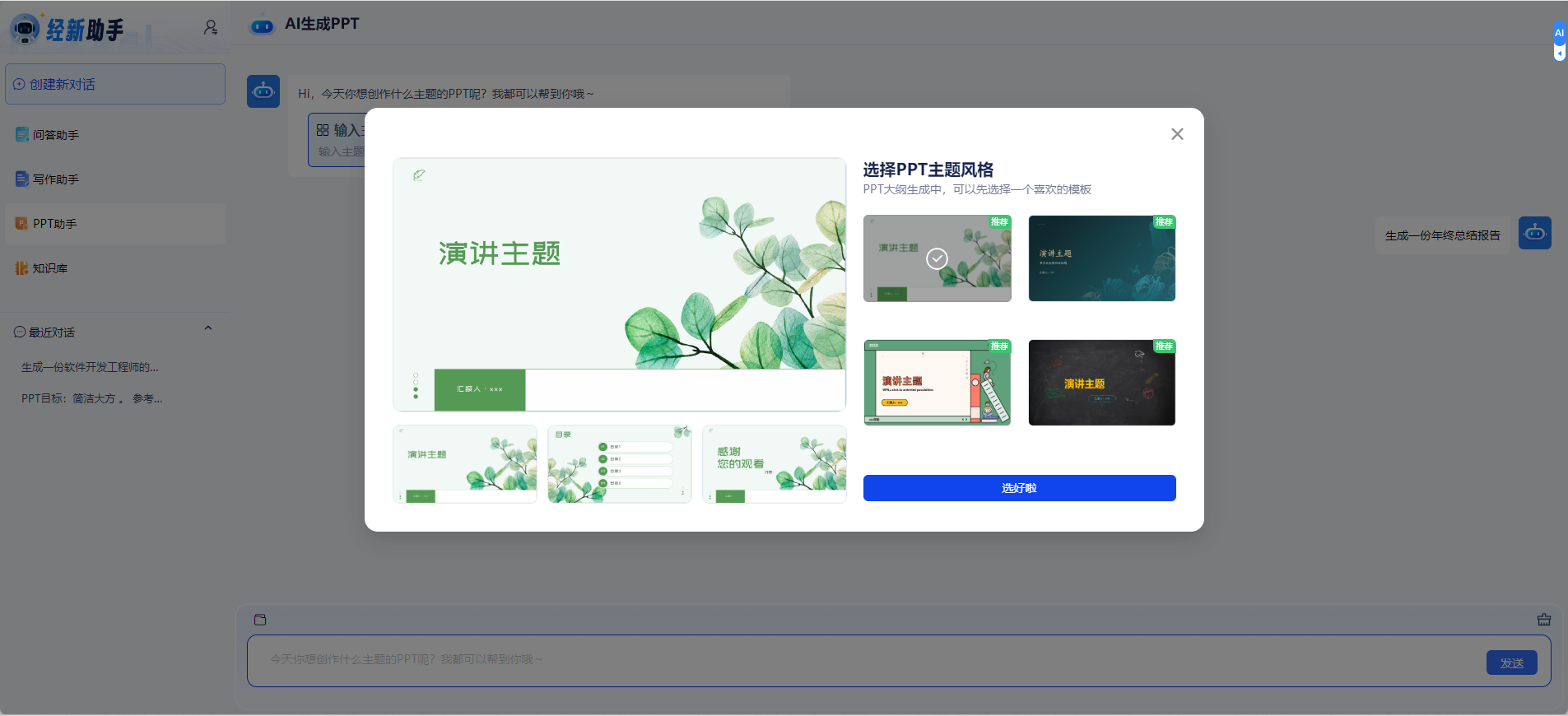Click the 汇报人 green bar on preview slide
Screen dimensions: 1568x716
[x=479, y=389]
